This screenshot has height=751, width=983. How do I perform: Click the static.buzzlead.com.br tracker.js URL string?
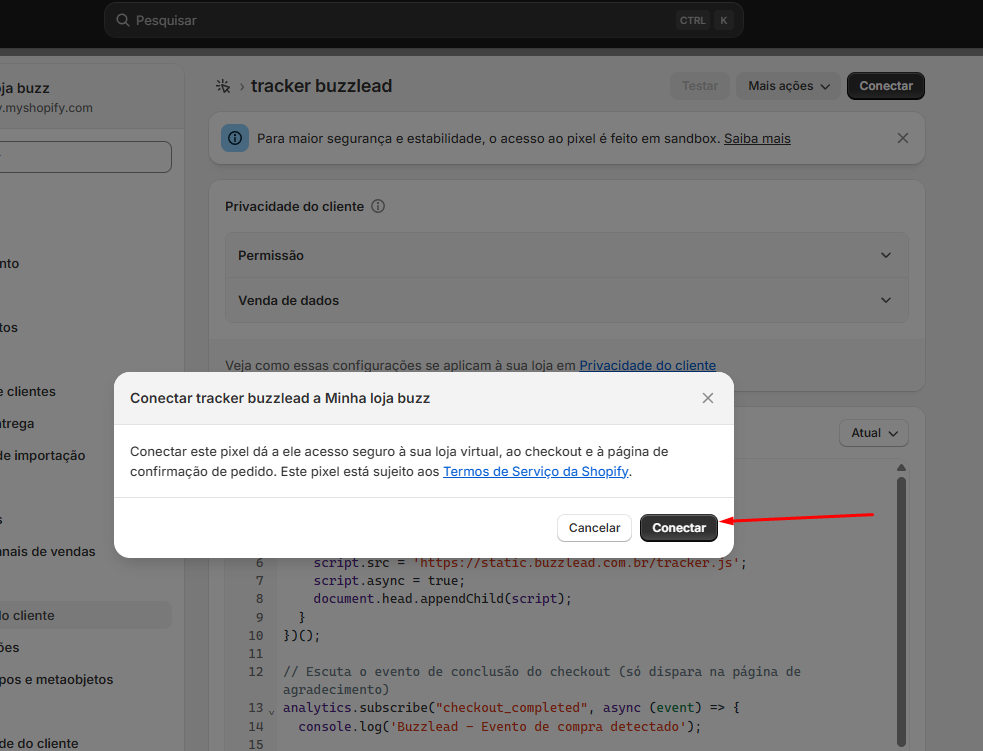click(x=576, y=563)
